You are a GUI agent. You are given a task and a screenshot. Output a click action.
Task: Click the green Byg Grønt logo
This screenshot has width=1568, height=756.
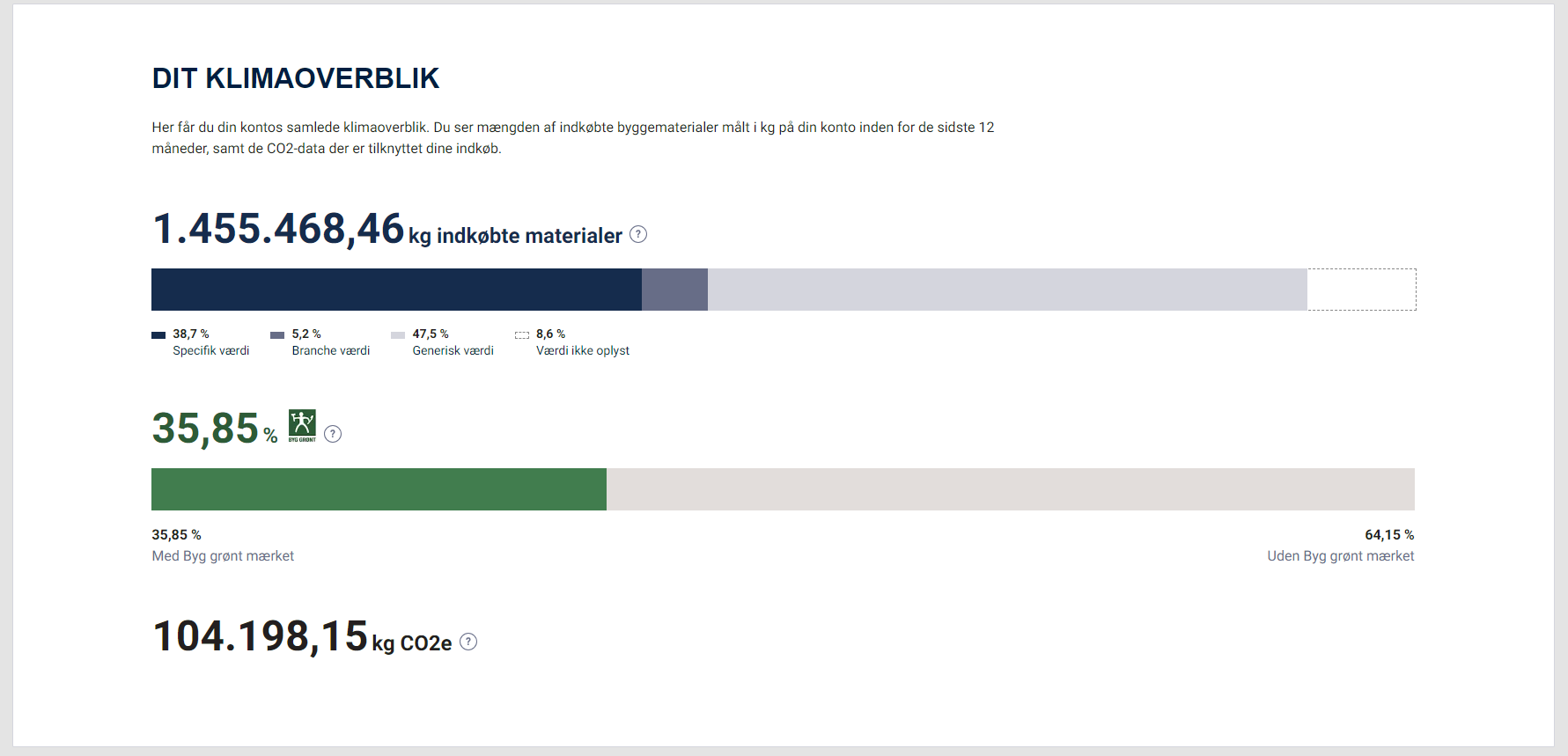(x=302, y=426)
